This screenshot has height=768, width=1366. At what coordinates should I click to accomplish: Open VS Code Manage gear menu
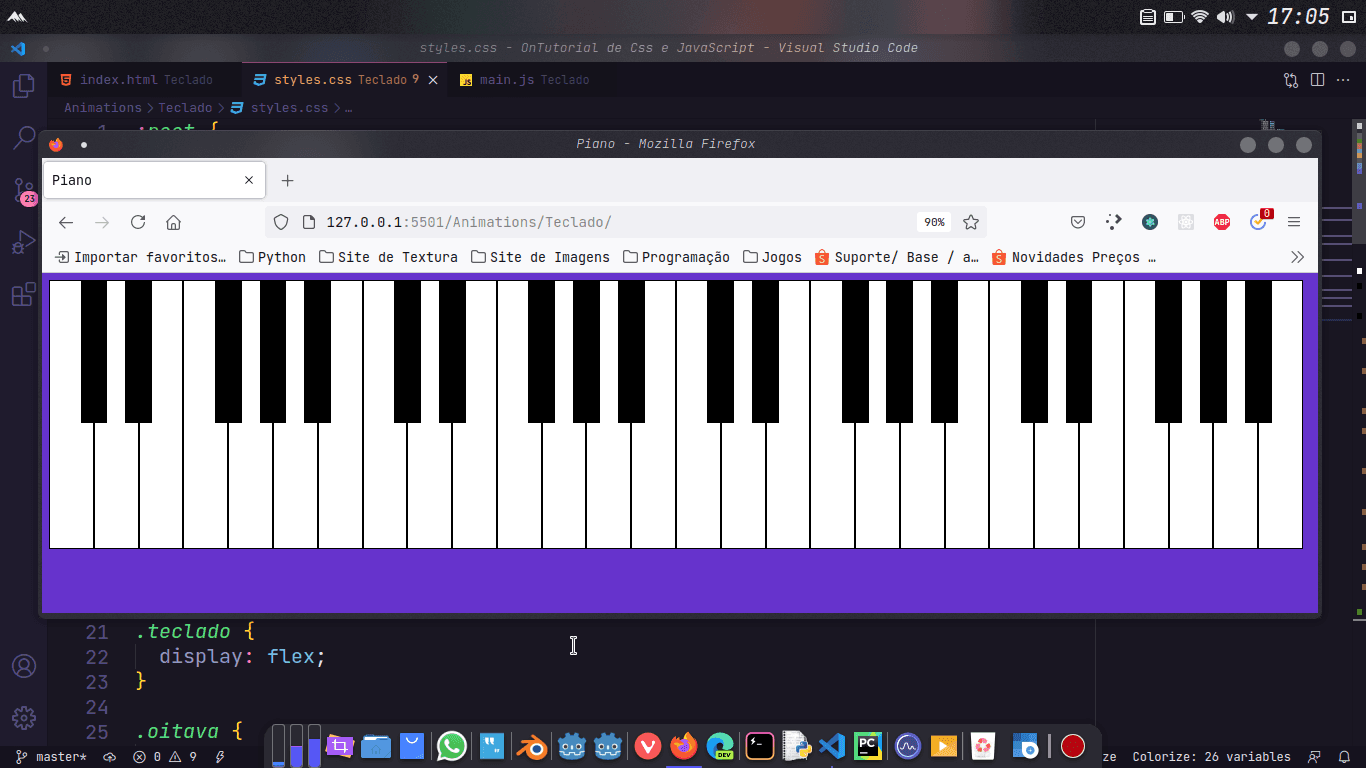23,718
